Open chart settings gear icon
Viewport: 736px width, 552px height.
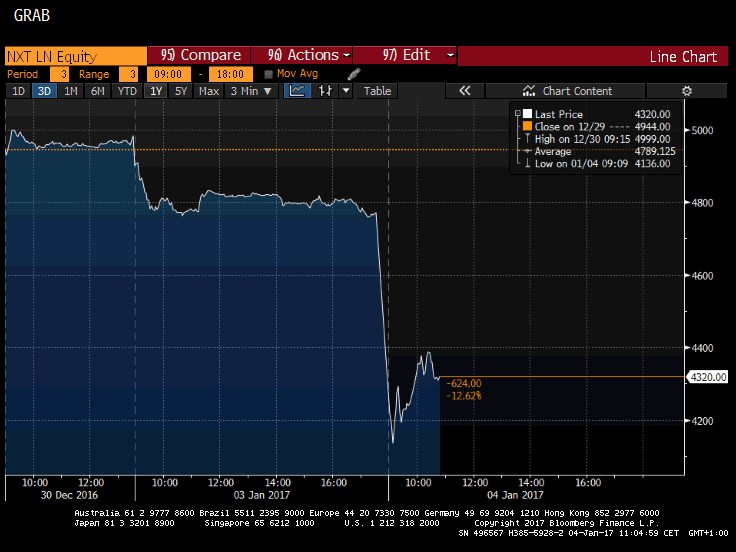tap(686, 91)
